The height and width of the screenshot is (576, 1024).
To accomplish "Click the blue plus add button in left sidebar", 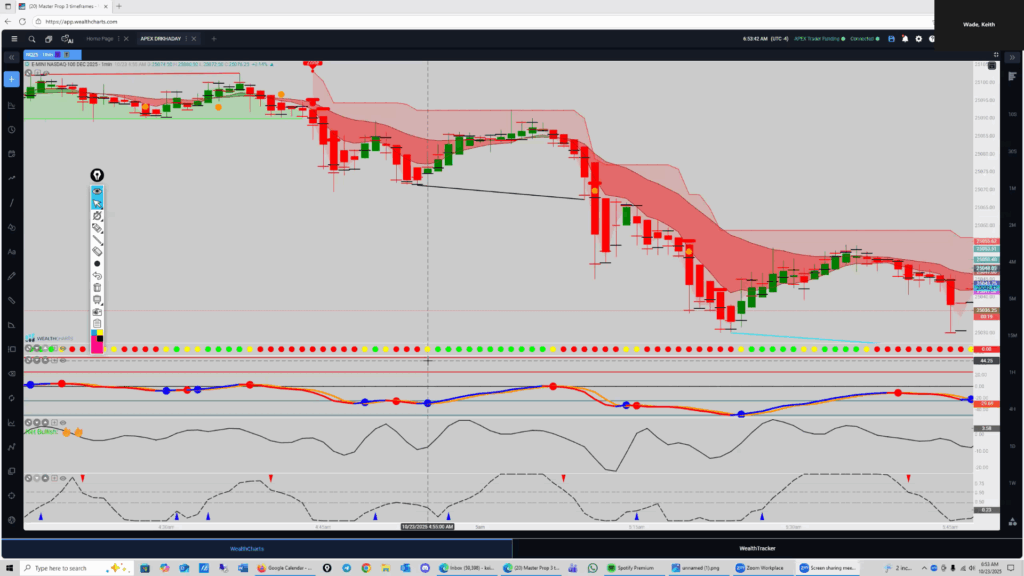I will pos(12,79).
